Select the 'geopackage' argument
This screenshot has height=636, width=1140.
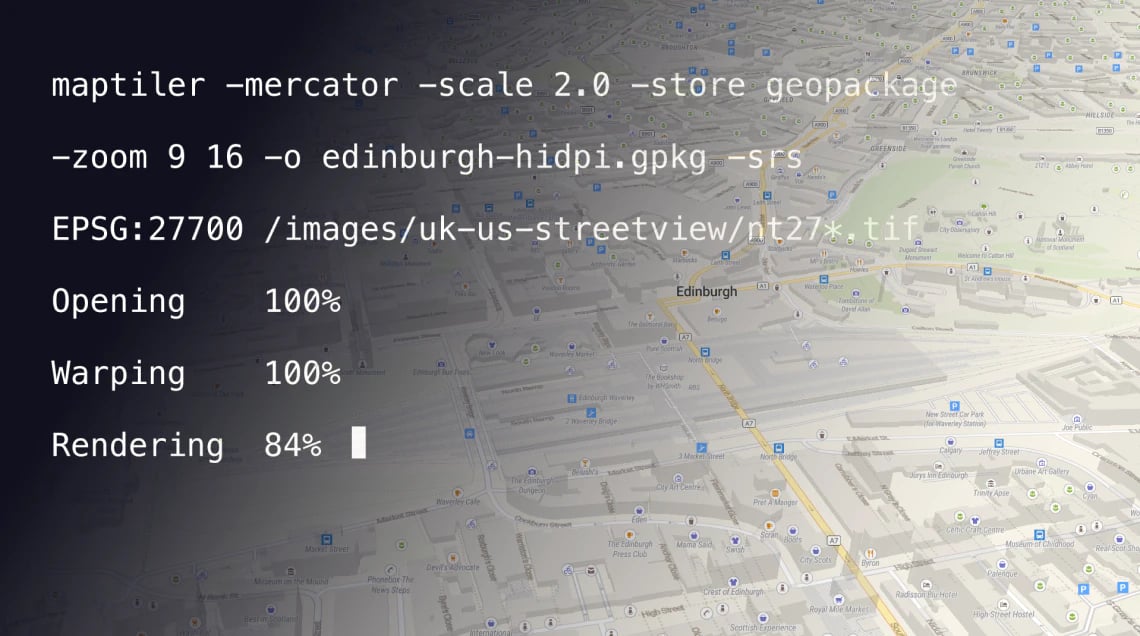861,86
